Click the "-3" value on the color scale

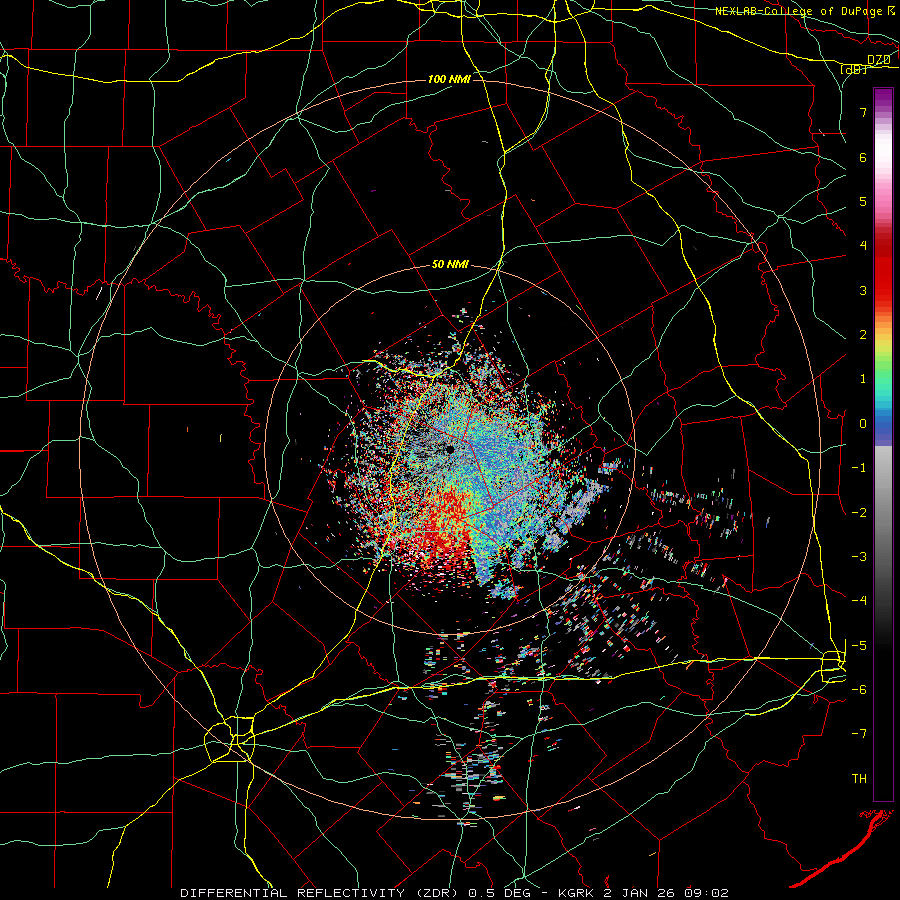click(859, 556)
